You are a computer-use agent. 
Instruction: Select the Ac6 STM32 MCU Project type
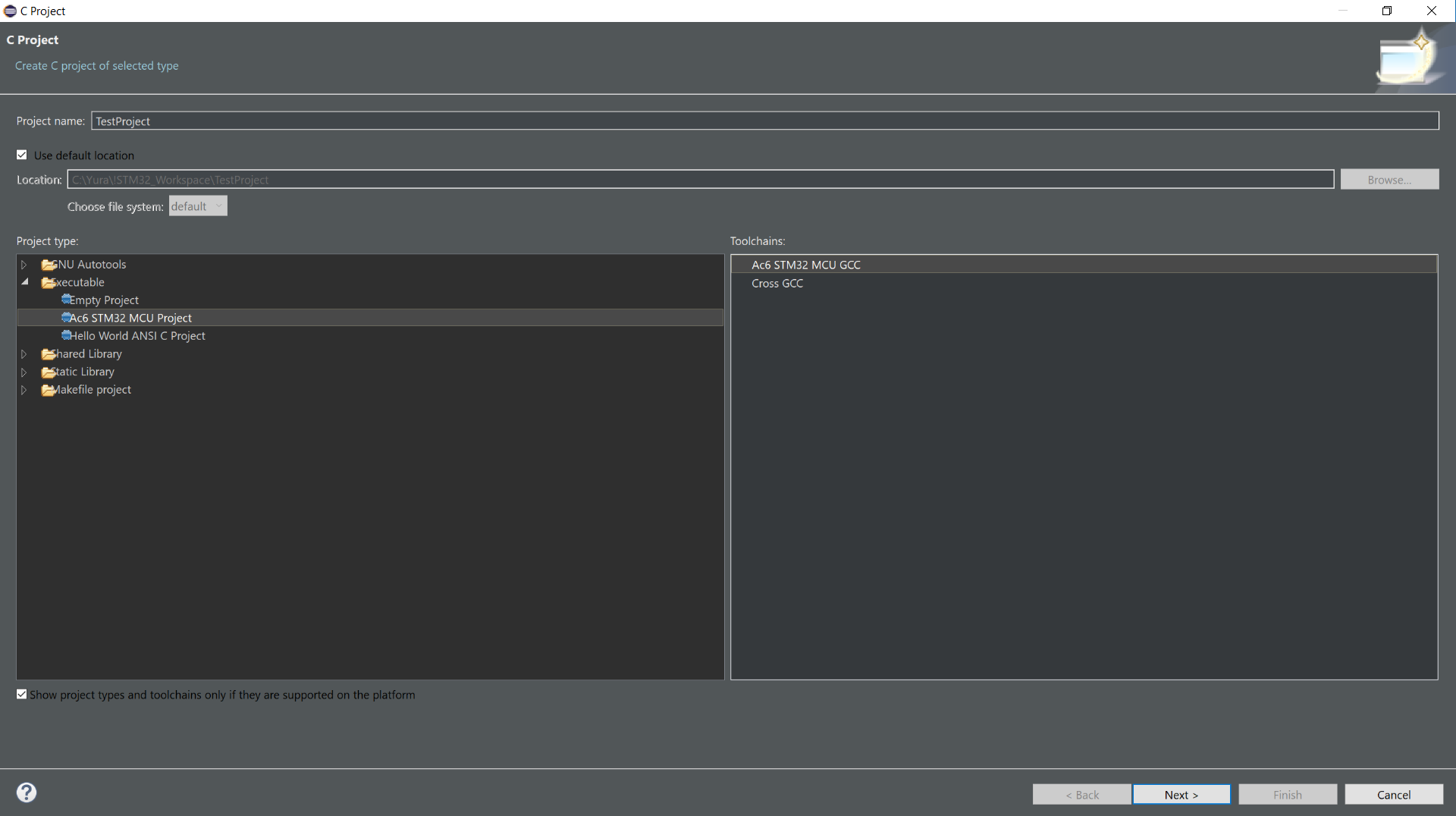click(x=130, y=318)
